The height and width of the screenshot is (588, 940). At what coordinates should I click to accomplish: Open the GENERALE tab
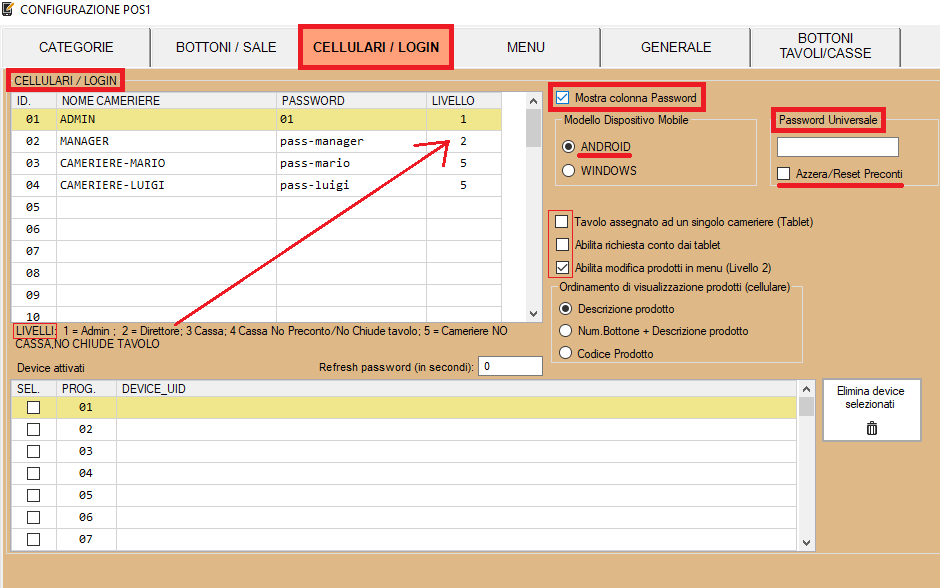point(676,47)
